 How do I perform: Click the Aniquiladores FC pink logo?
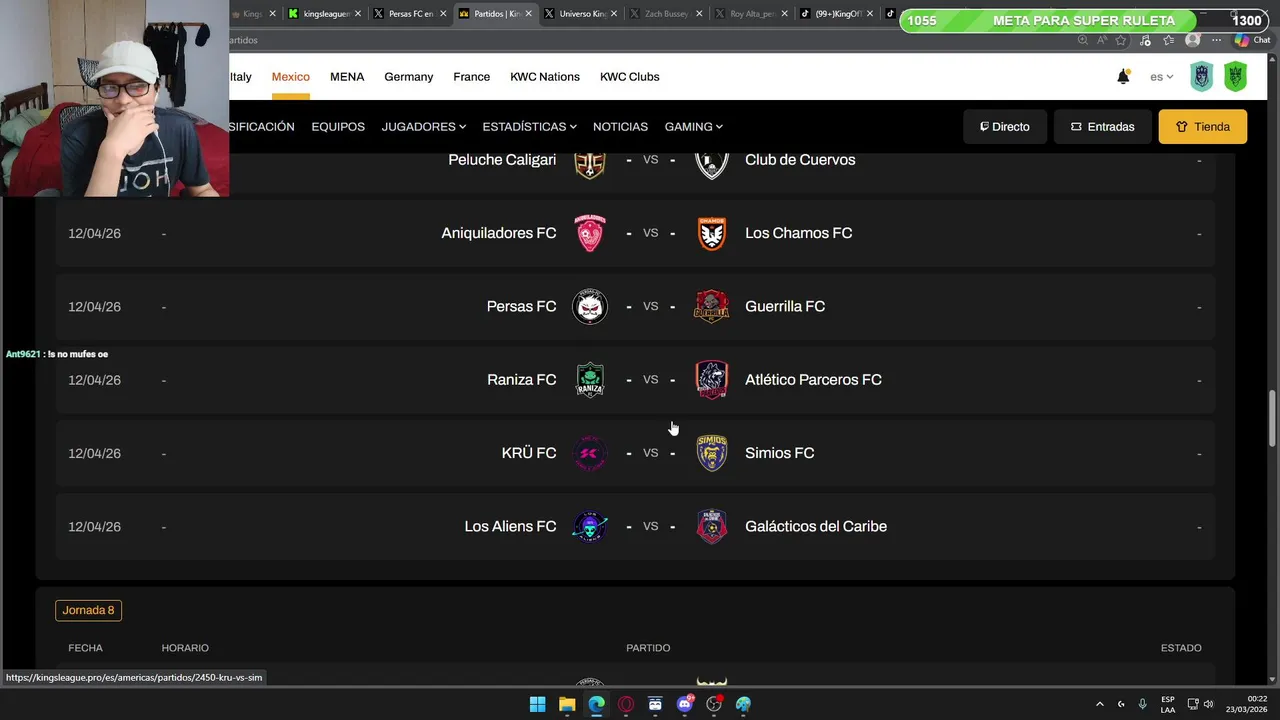590,233
